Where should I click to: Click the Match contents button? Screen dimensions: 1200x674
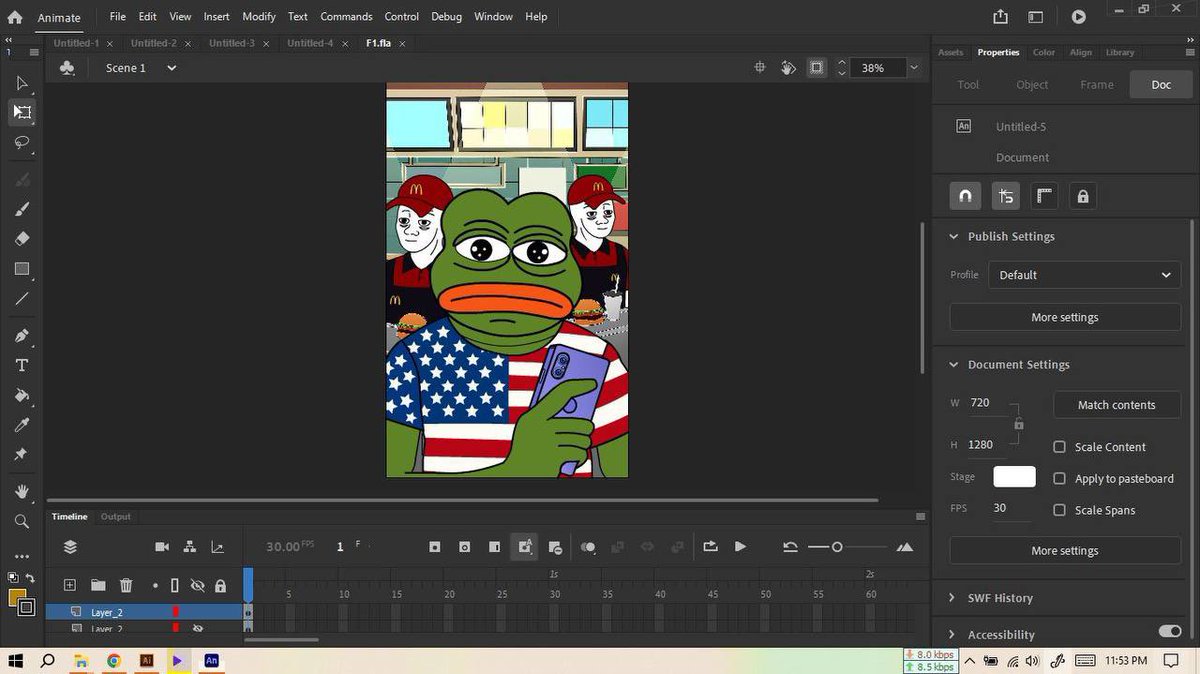pyautogui.click(x=1116, y=405)
